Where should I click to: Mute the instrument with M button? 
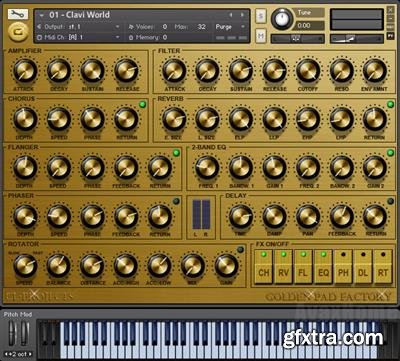pos(261,36)
